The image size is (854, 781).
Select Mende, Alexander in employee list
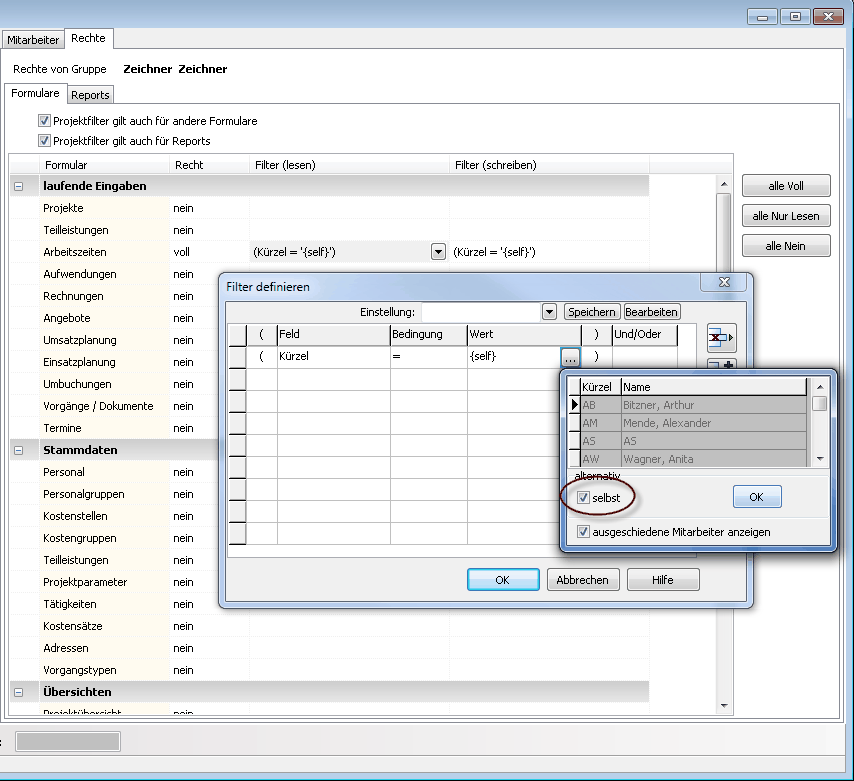665,423
